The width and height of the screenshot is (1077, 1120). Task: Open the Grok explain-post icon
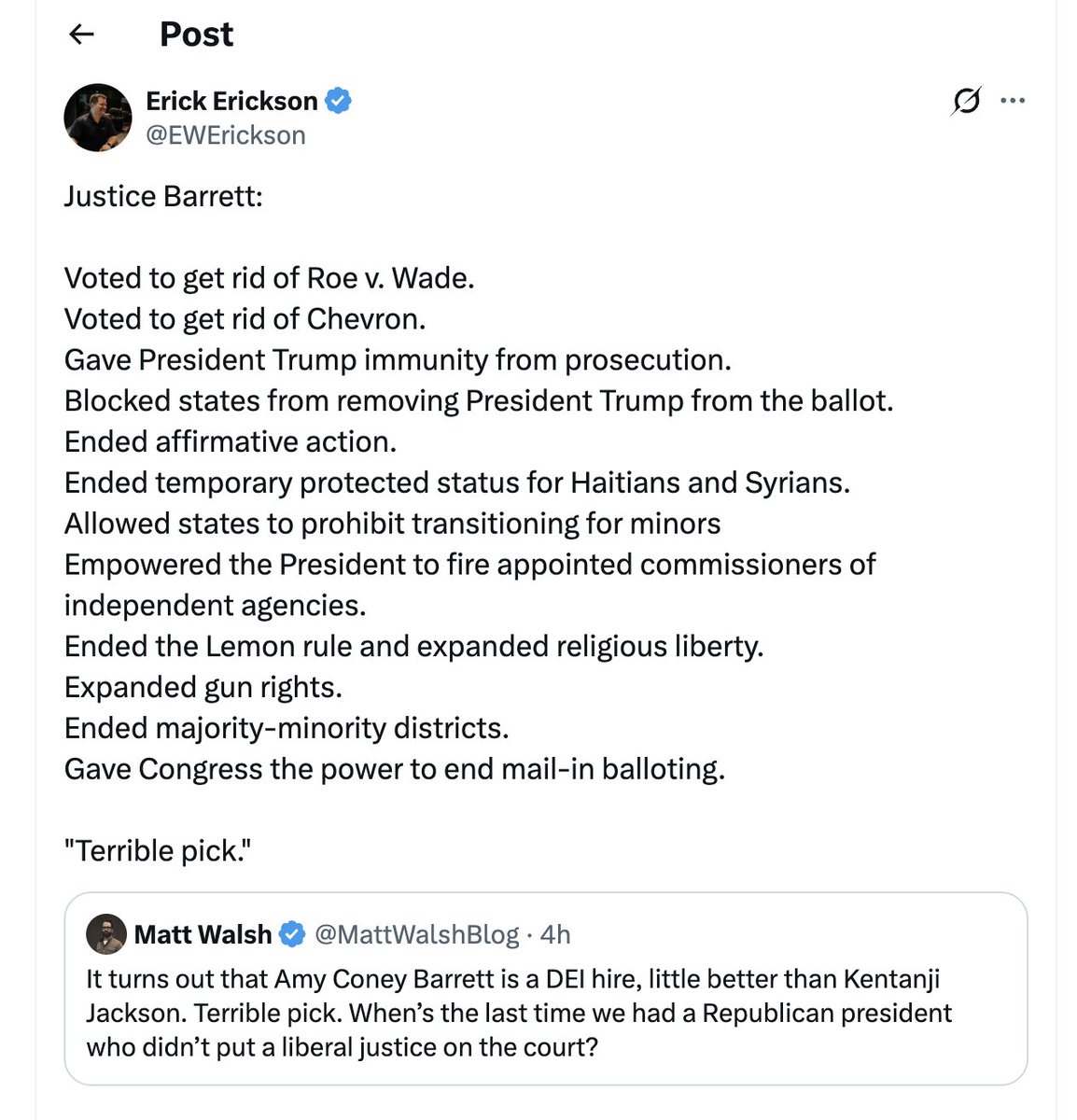pos(967,101)
